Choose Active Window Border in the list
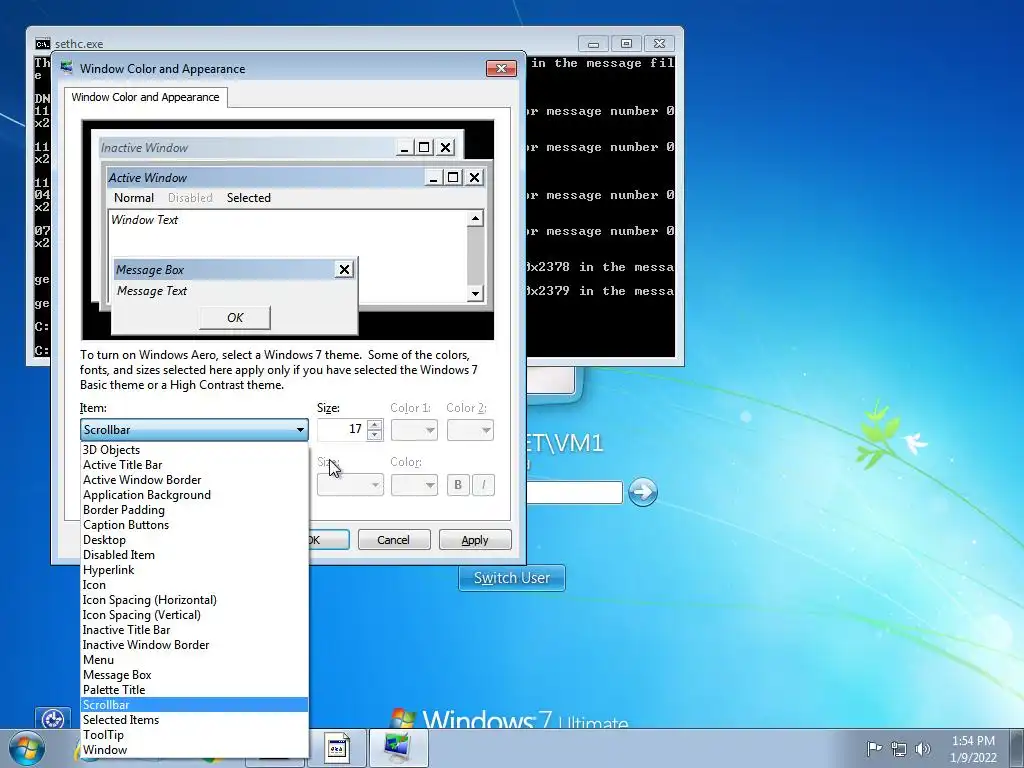Viewport: 1024px width, 768px height. [194, 480]
